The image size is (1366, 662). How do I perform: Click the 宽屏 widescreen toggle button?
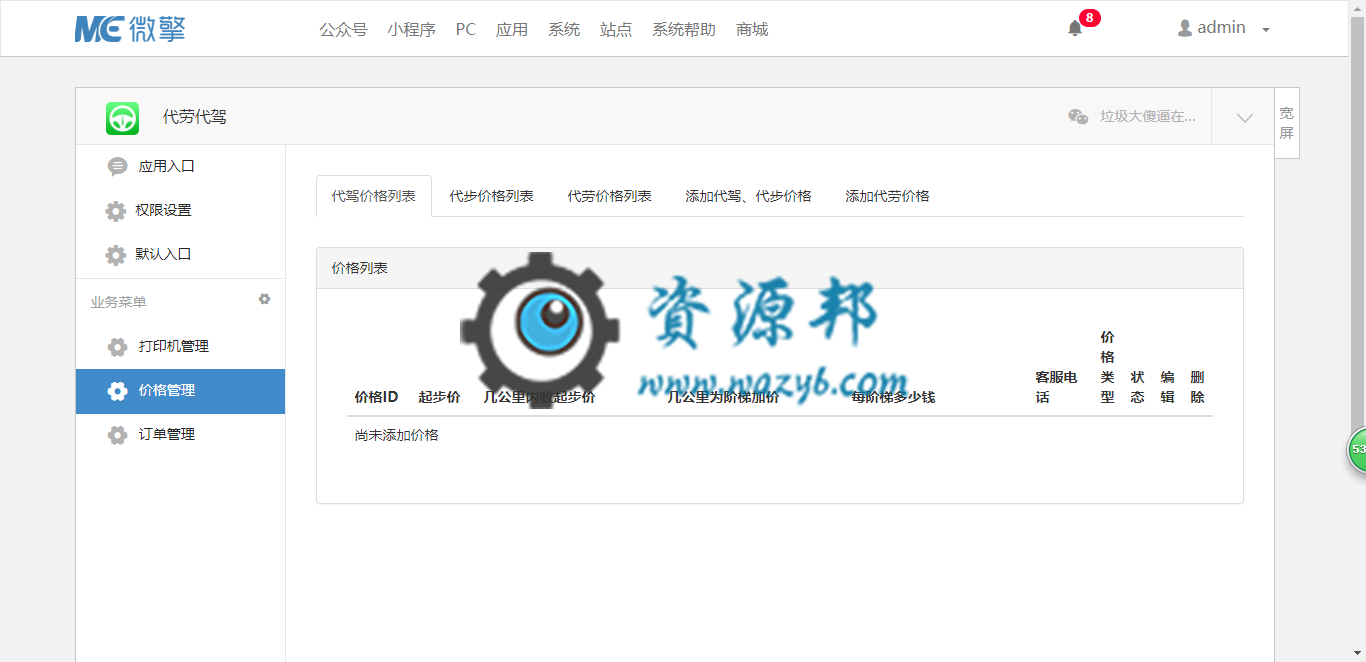pos(1287,123)
